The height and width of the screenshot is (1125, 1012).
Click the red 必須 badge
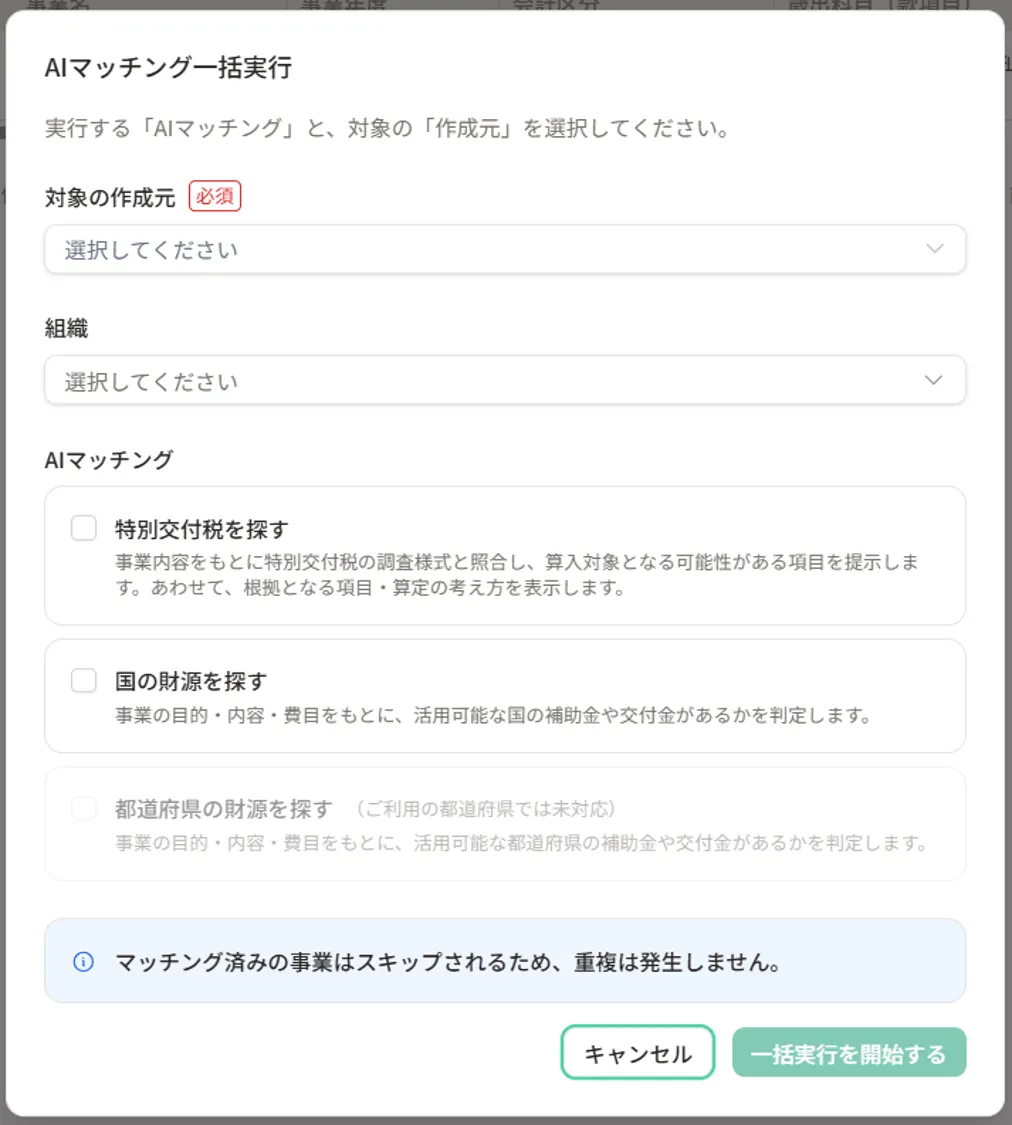(x=214, y=196)
